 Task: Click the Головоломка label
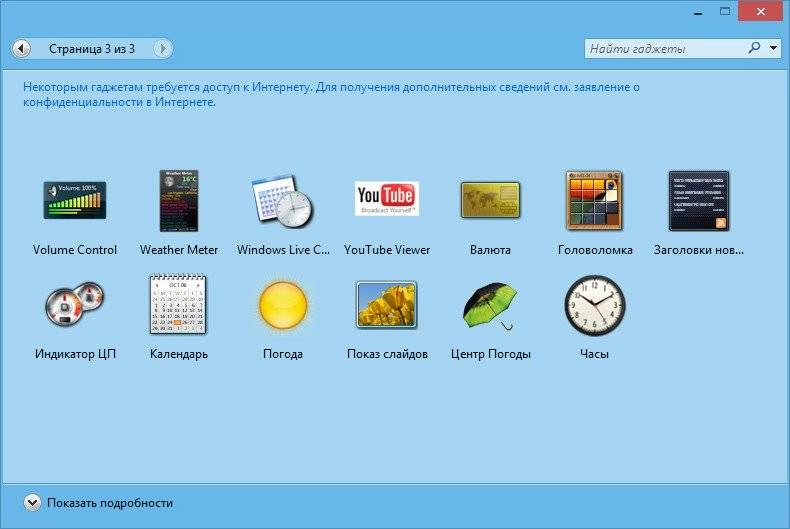[595, 250]
